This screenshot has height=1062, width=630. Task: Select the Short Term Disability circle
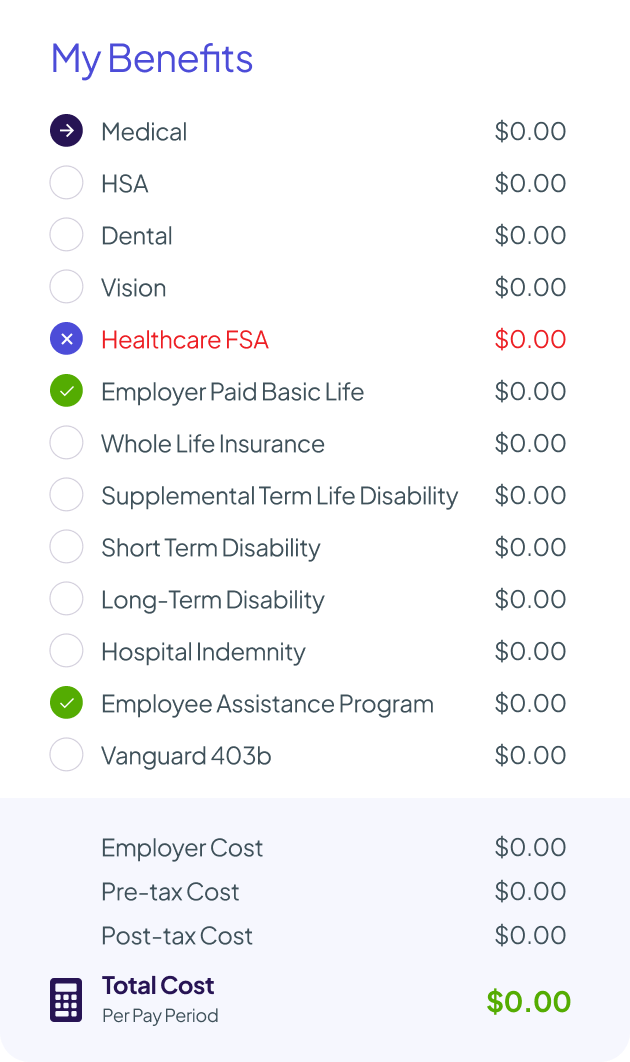pos(66,548)
